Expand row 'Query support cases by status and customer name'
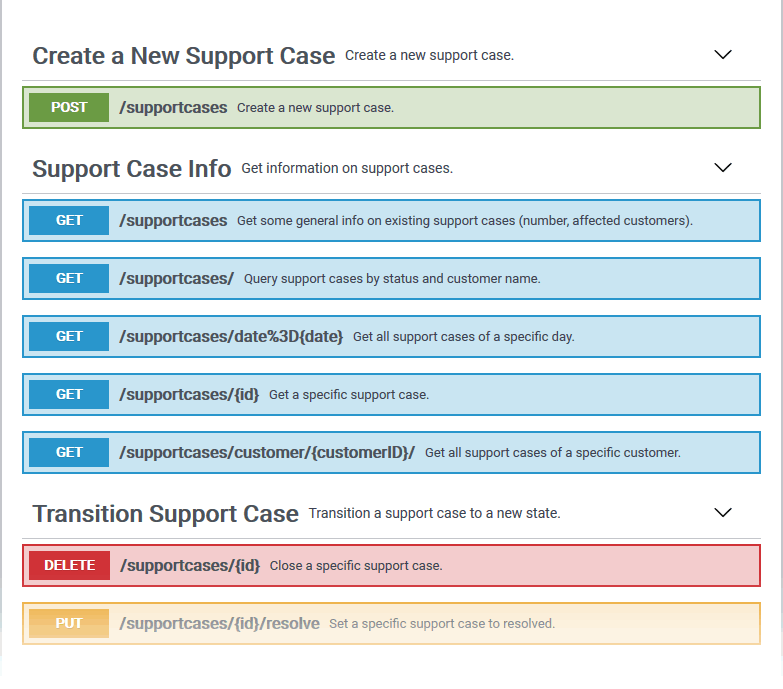The width and height of the screenshot is (783, 689). point(392,279)
